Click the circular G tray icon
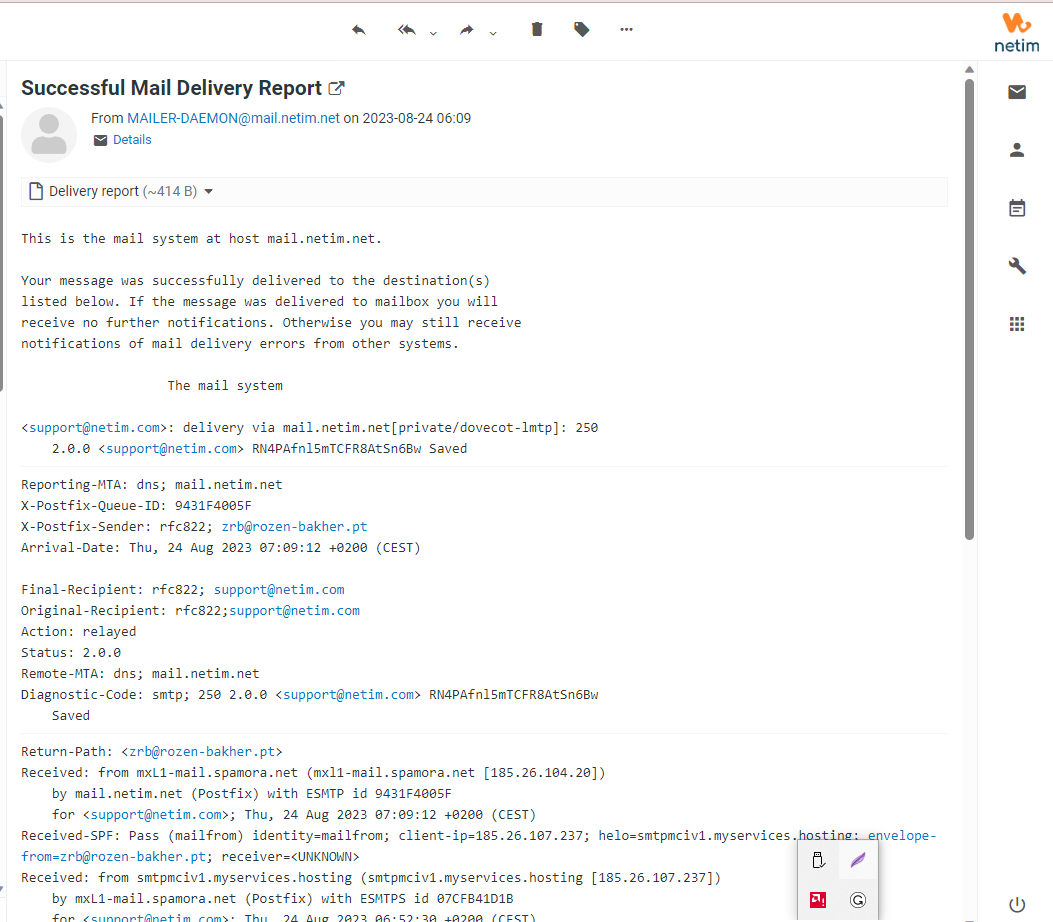1053x922 pixels. point(858,900)
